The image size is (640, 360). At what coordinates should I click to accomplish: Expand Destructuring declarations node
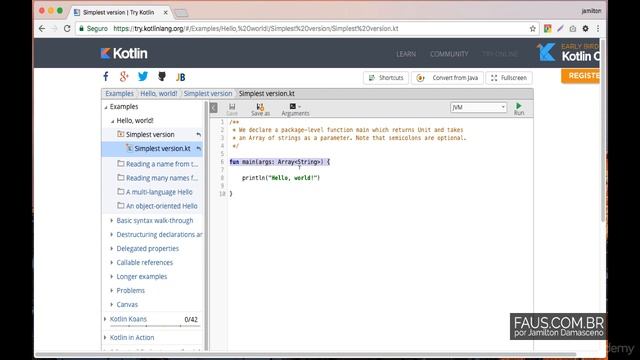111,235
